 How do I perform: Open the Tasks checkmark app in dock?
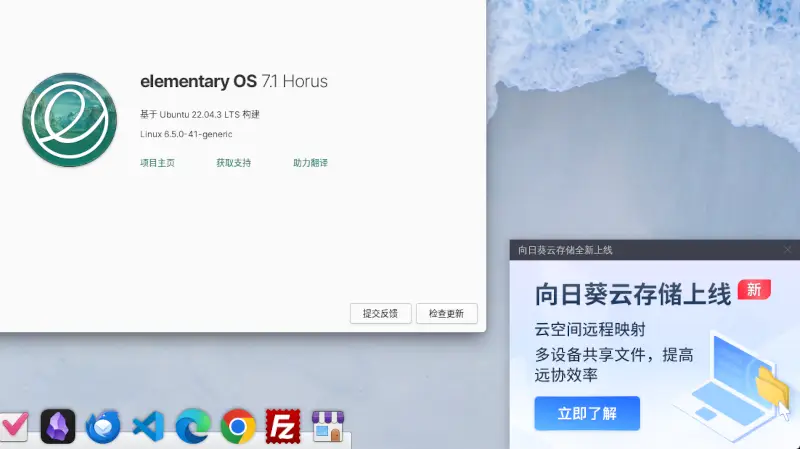tap(14, 426)
